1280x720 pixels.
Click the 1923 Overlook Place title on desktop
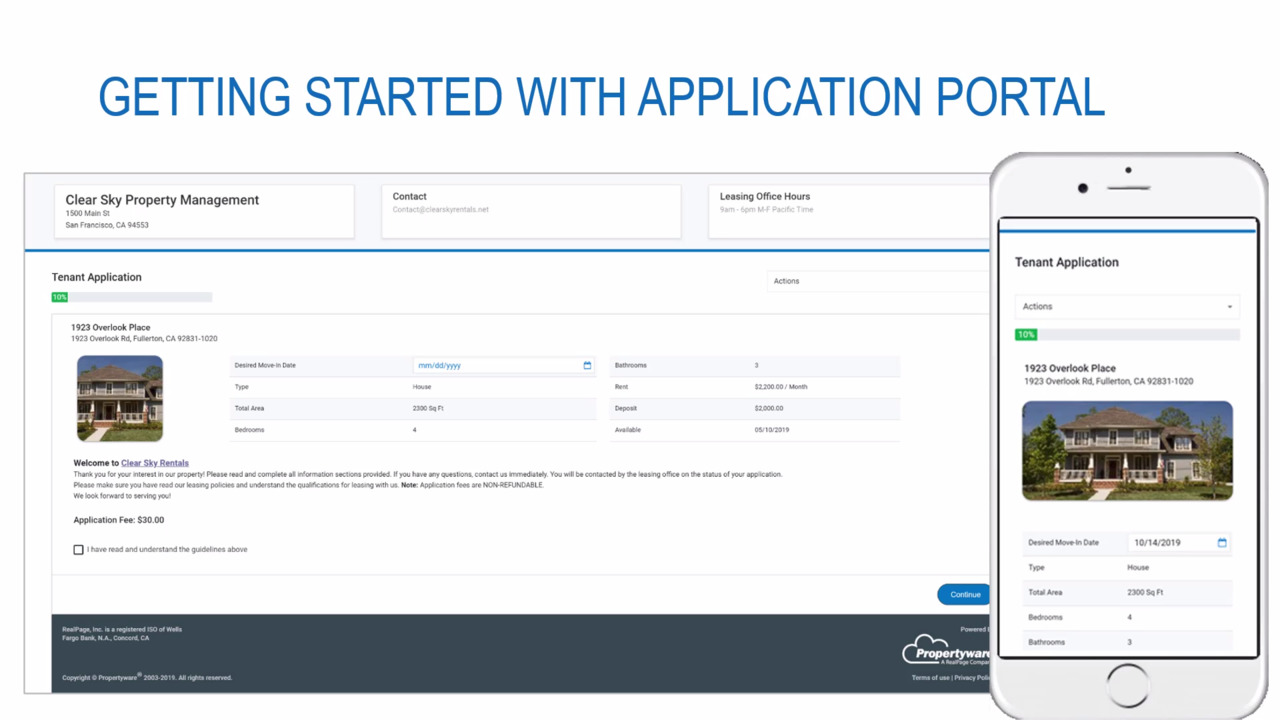coord(110,327)
